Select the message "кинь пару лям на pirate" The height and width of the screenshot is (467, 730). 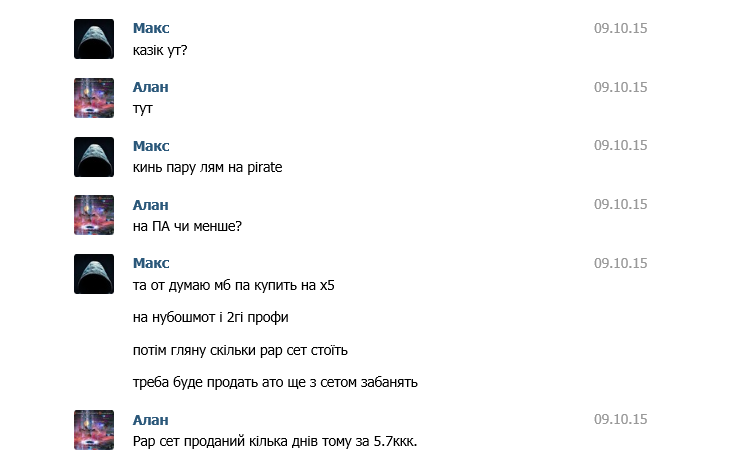tap(207, 167)
